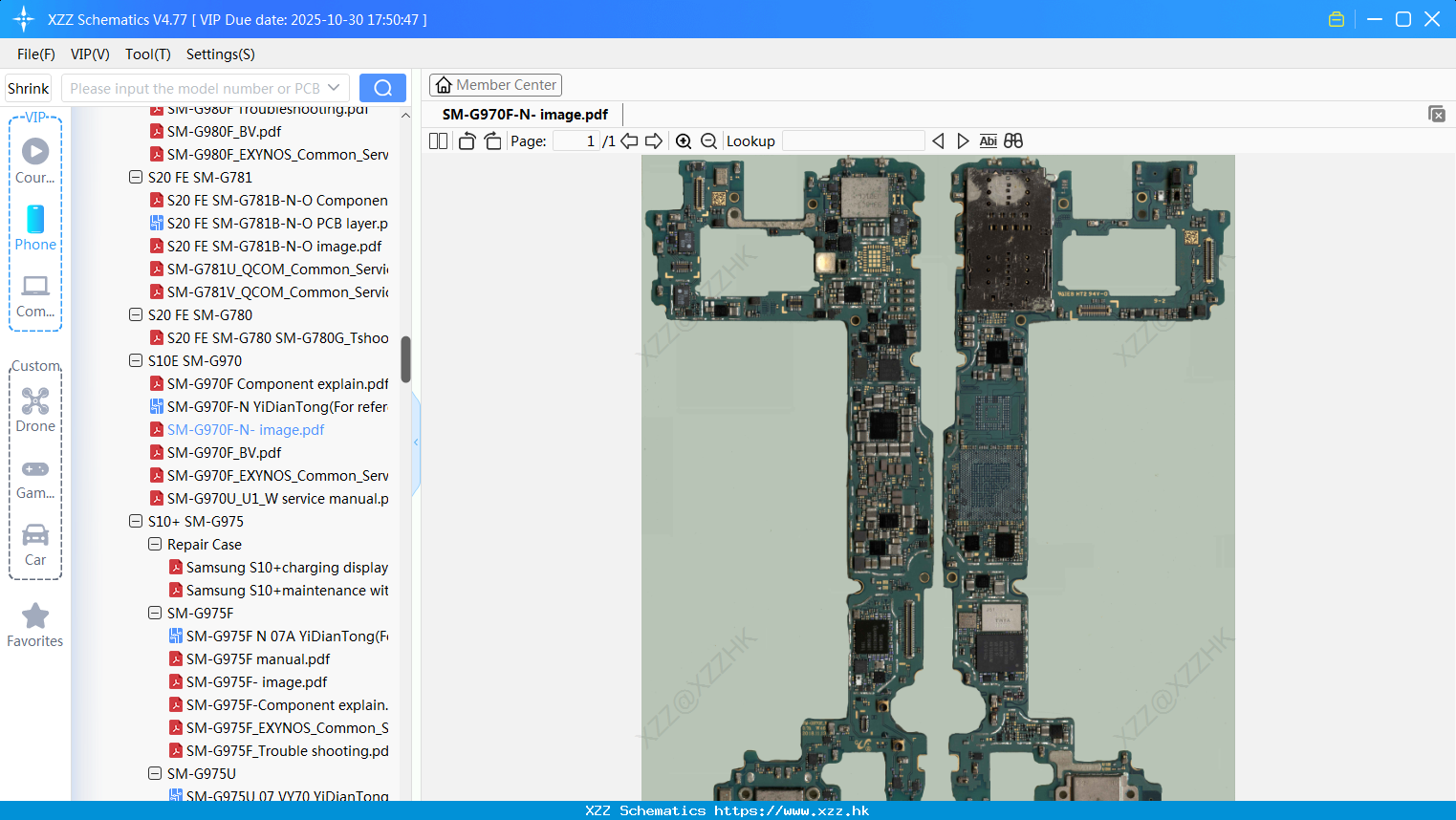
Task: Click the blue search button
Action: [x=382, y=88]
